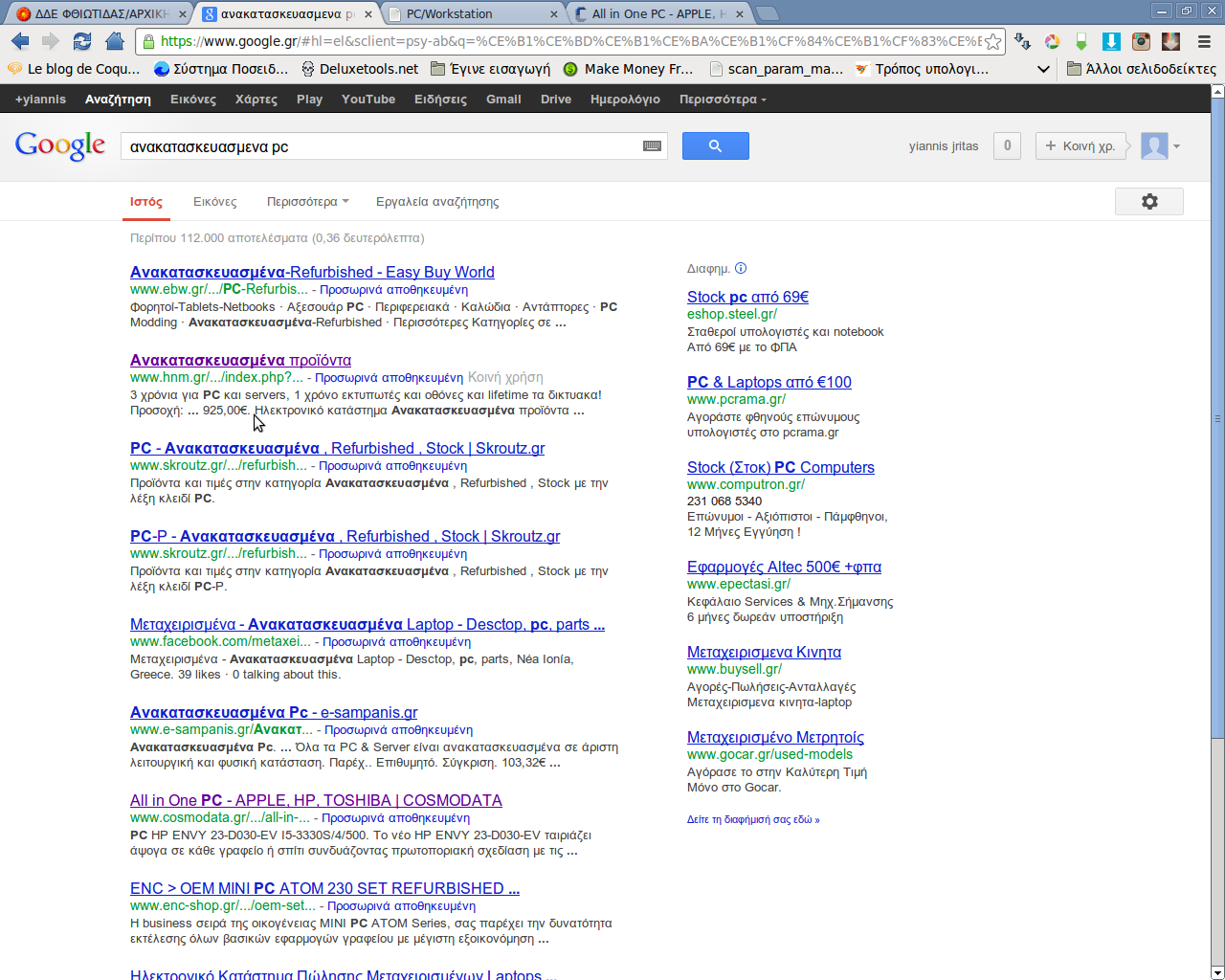Open account dropdown arrow beside avatar
1225x980 pixels.
[1176, 146]
